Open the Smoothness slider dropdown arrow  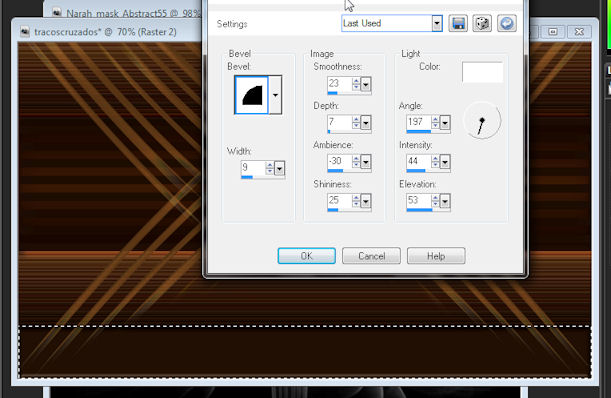[366, 84]
